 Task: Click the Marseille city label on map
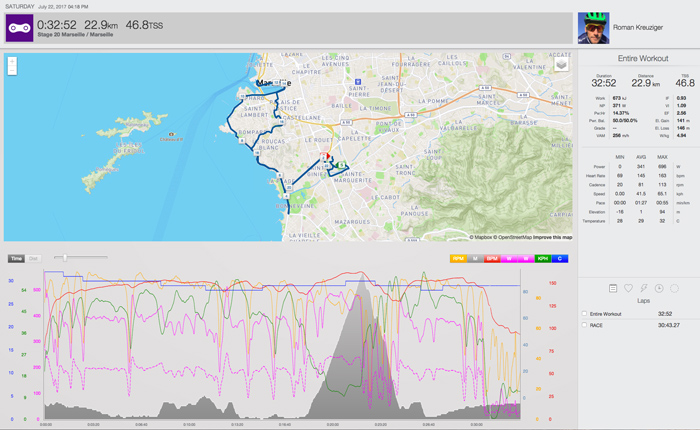click(x=274, y=83)
